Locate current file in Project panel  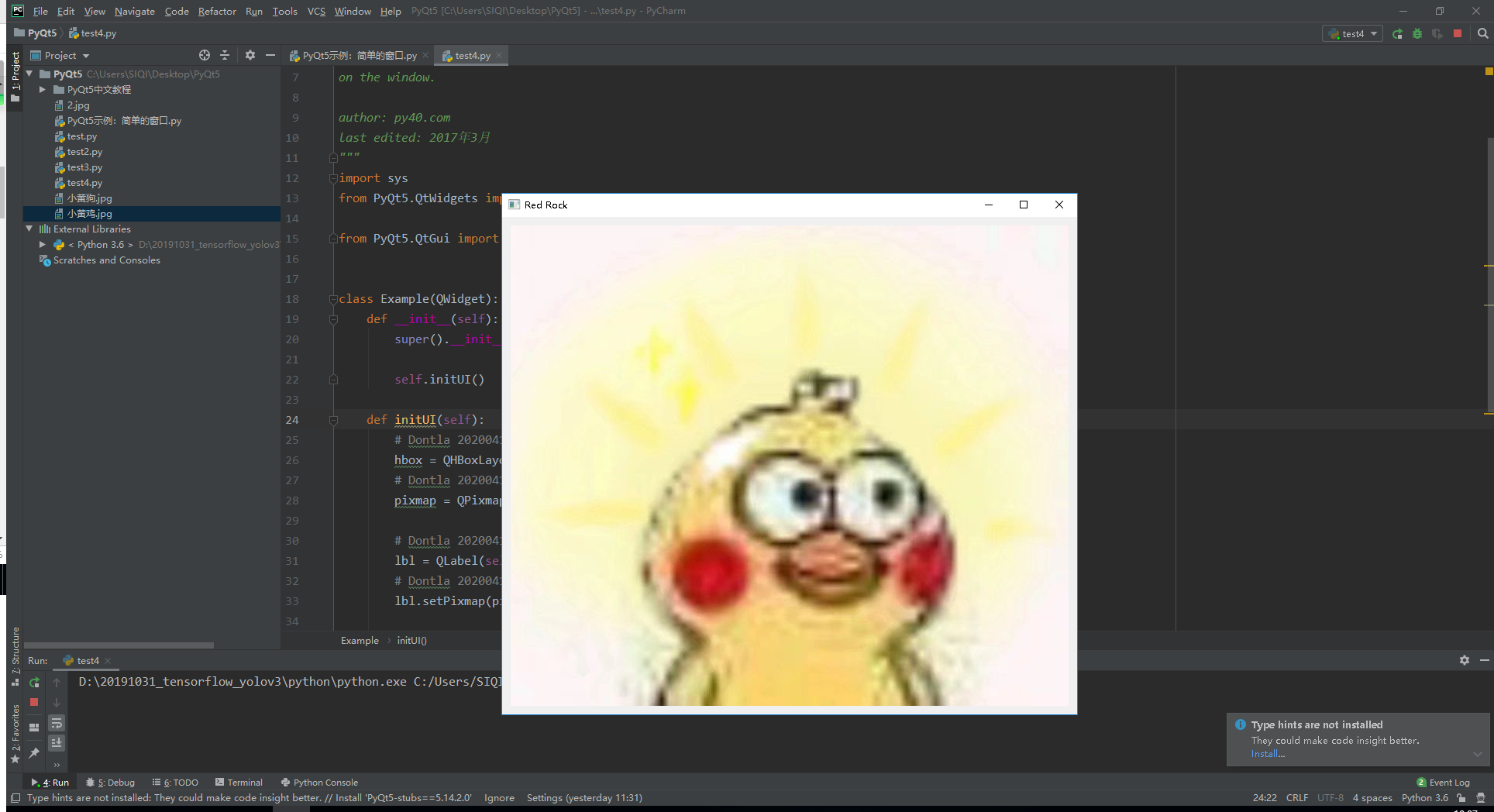click(205, 55)
